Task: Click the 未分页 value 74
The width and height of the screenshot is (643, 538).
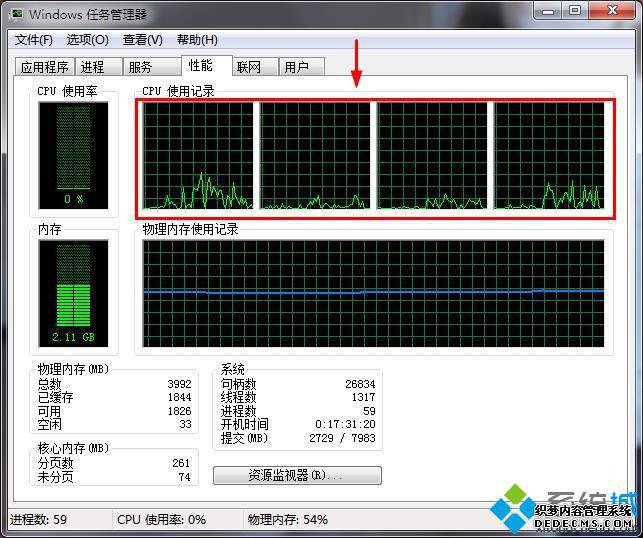Action: point(184,477)
